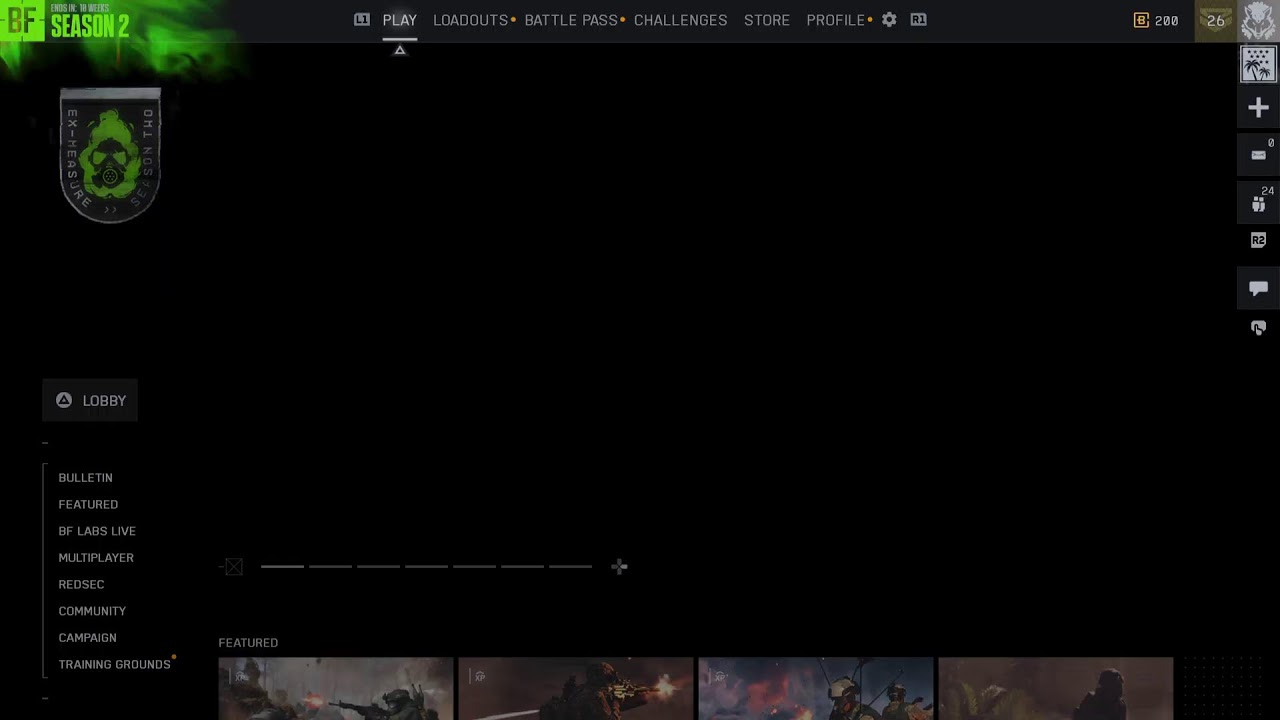
Task: Click the XP icon on third featured card
Action: 719,677
